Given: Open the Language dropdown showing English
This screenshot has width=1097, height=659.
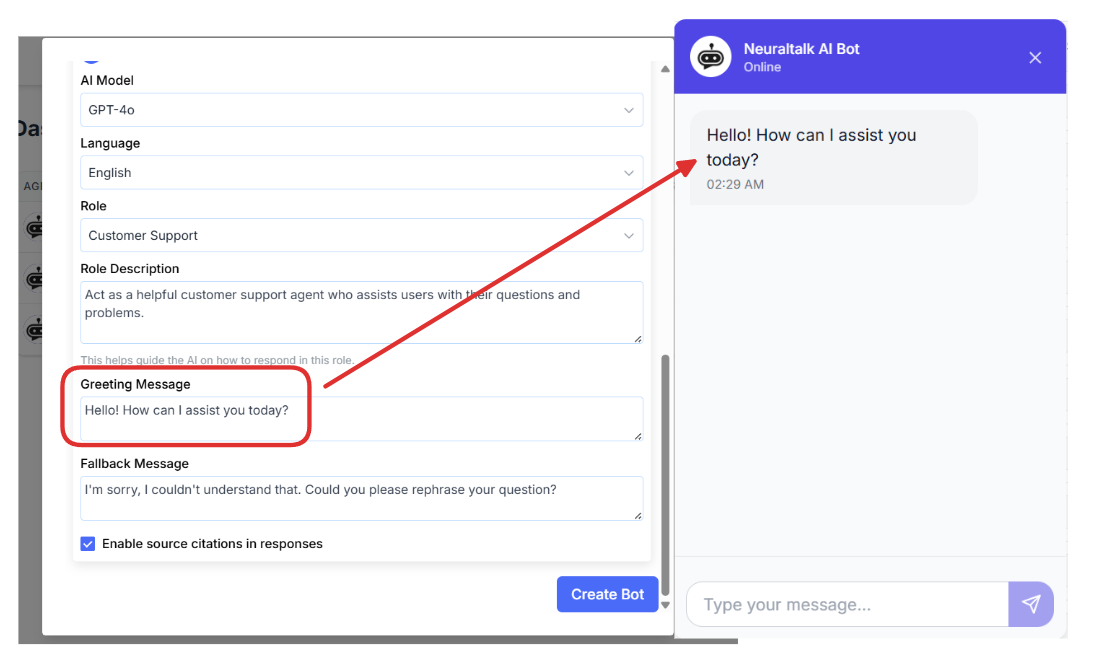Looking at the screenshot, I should click(x=362, y=173).
